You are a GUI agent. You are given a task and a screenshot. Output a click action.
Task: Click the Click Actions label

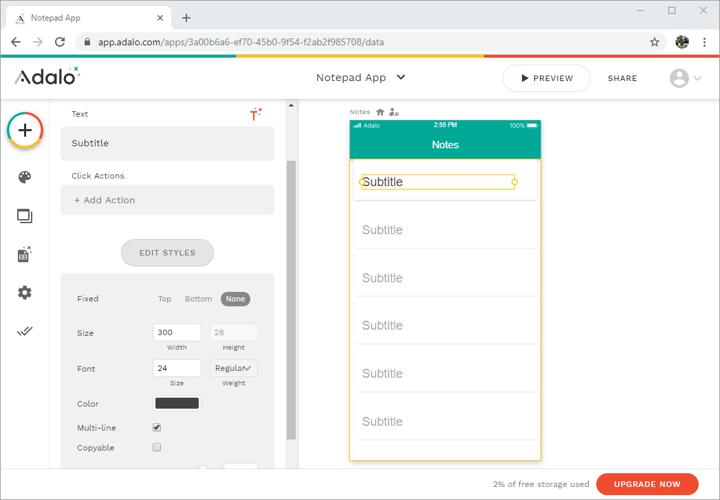[x=98, y=176]
